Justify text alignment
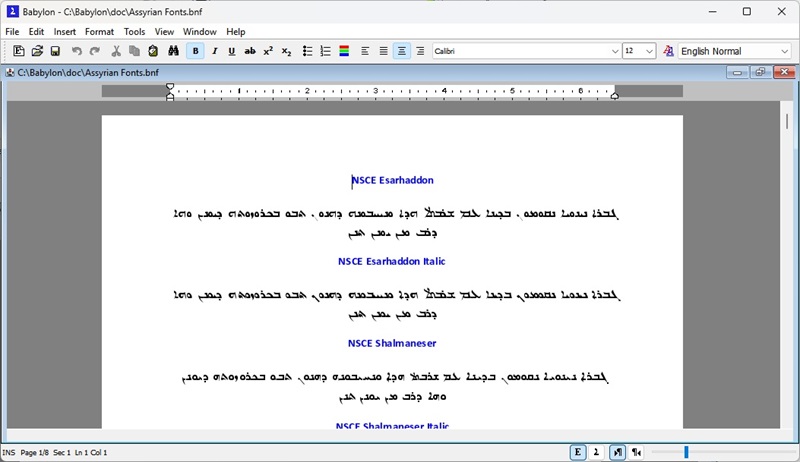The image size is (800, 462). [x=383, y=51]
